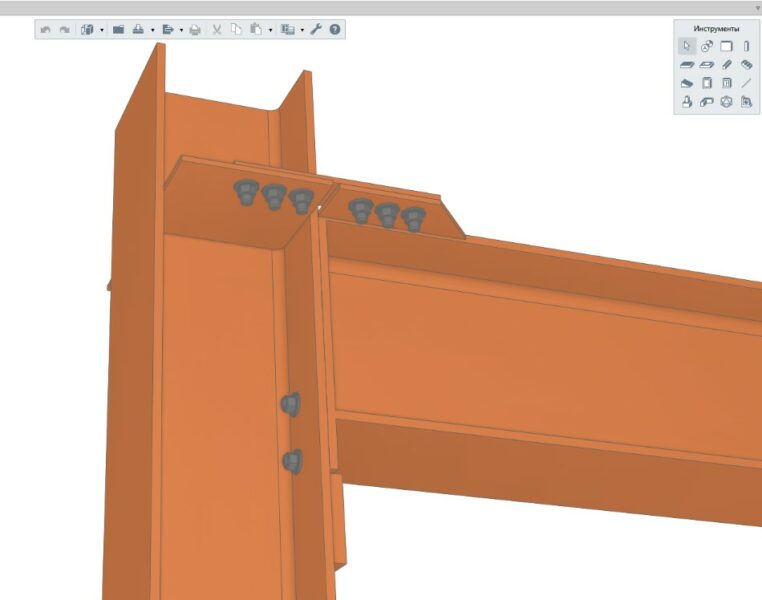Click the import tray icon
This screenshot has width=762, height=600.
139,30
